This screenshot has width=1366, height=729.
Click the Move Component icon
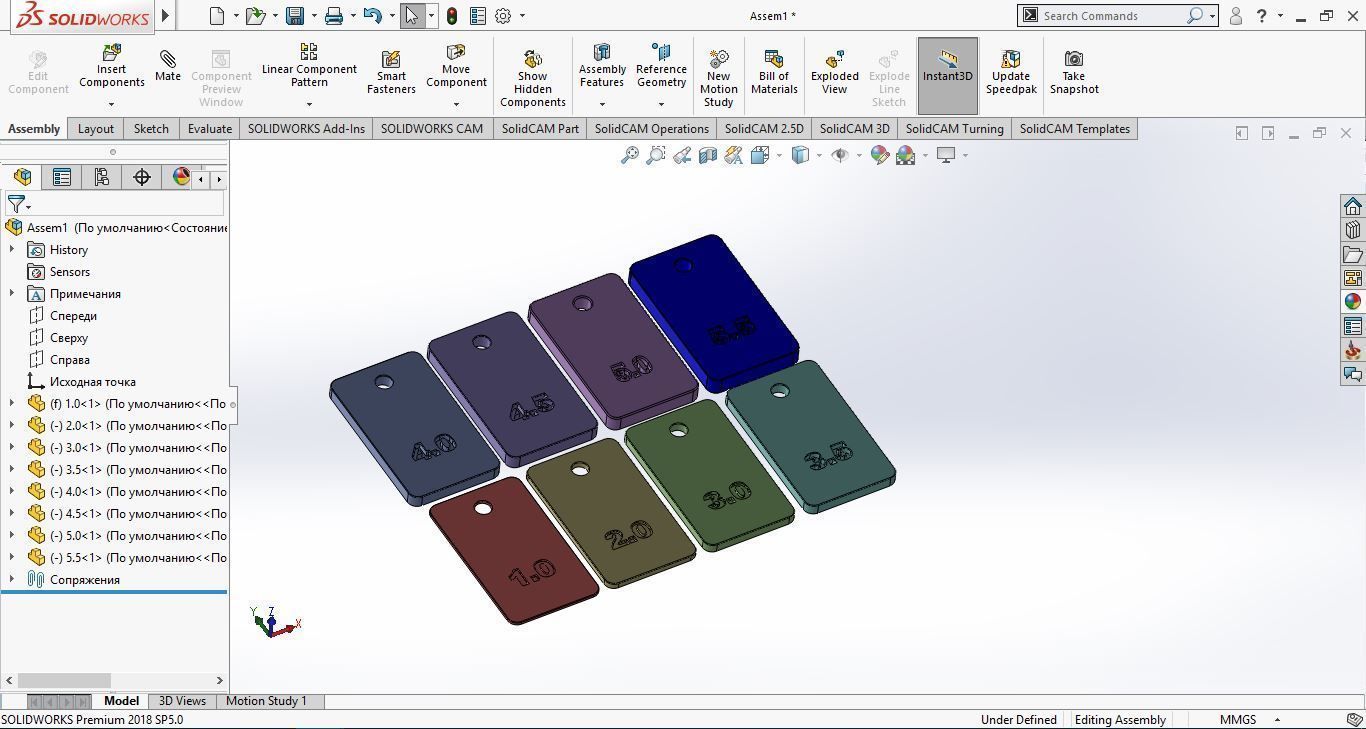[456, 52]
